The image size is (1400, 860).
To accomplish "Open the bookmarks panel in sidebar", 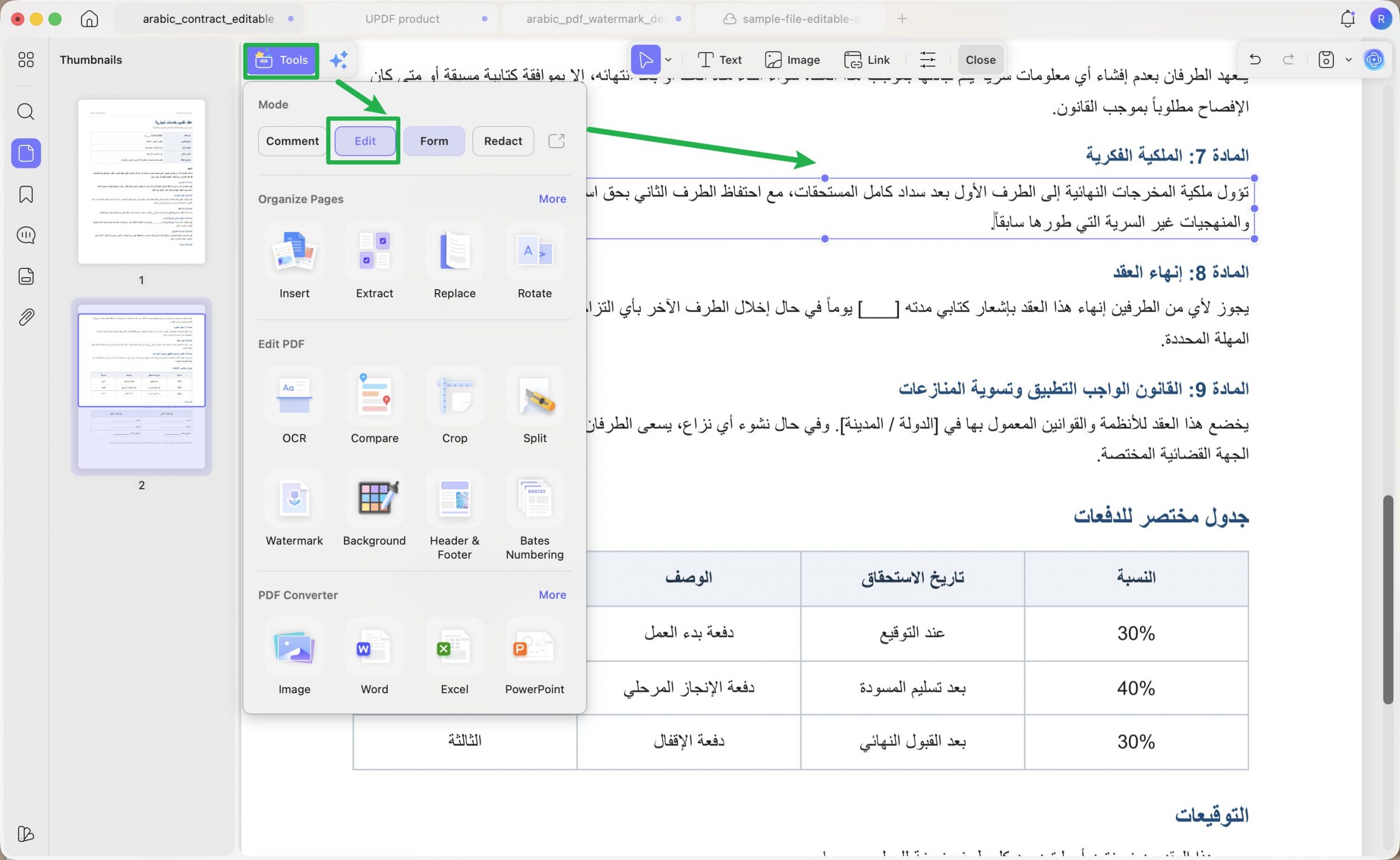I will coord(26,195).
